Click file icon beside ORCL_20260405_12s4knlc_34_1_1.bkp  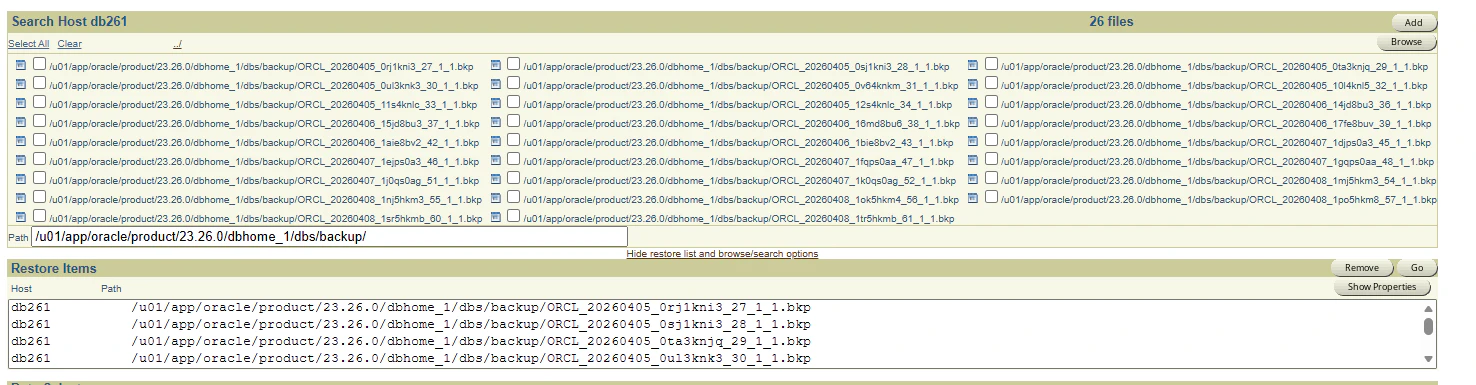coord(495,103)
